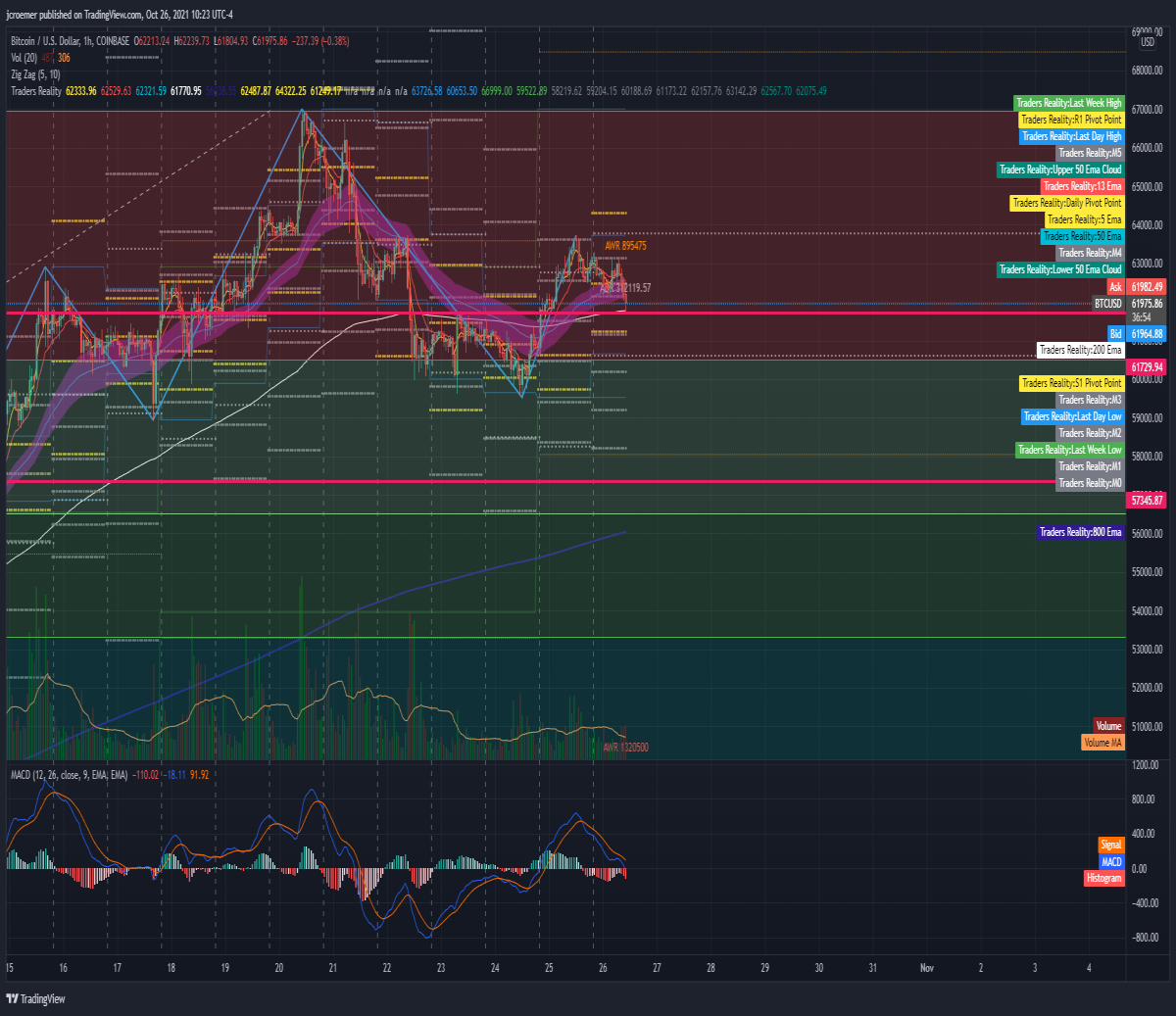Click the 56000.00 price axis tick

(x=1147, y=534)
